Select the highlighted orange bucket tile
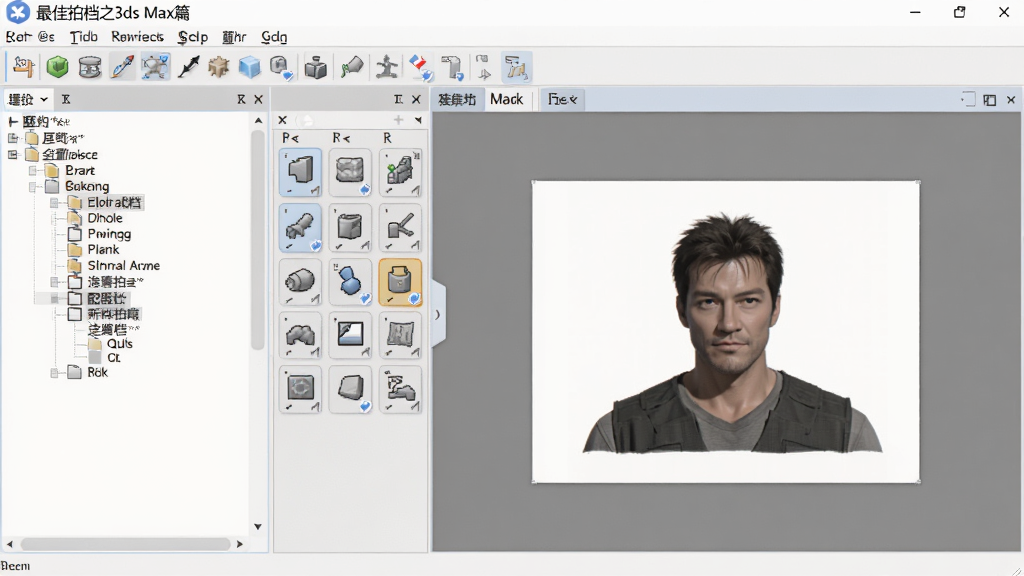This screenshot has height=576, width=1024. pyautogui.click(x=400, y=282)
